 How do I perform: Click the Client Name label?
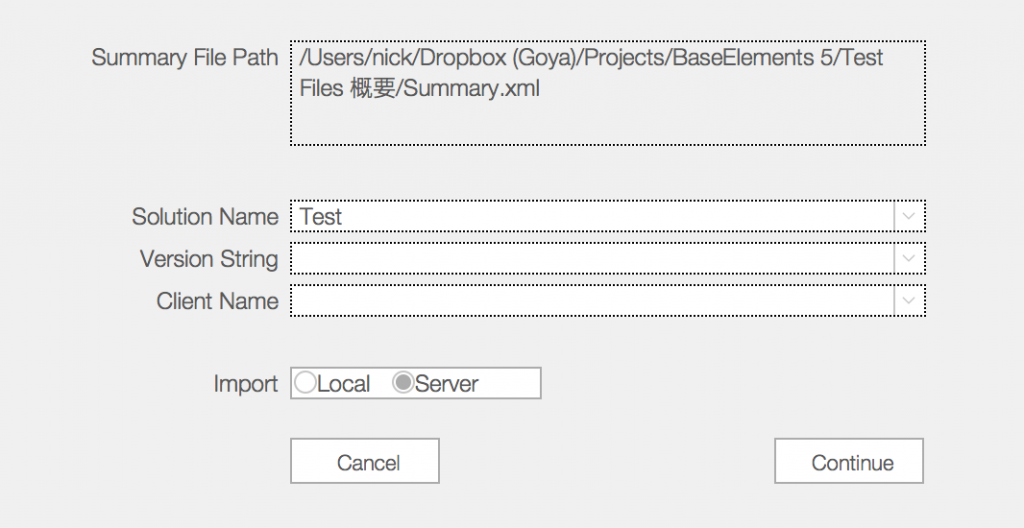pyautogui.click(x=217, y=301)
